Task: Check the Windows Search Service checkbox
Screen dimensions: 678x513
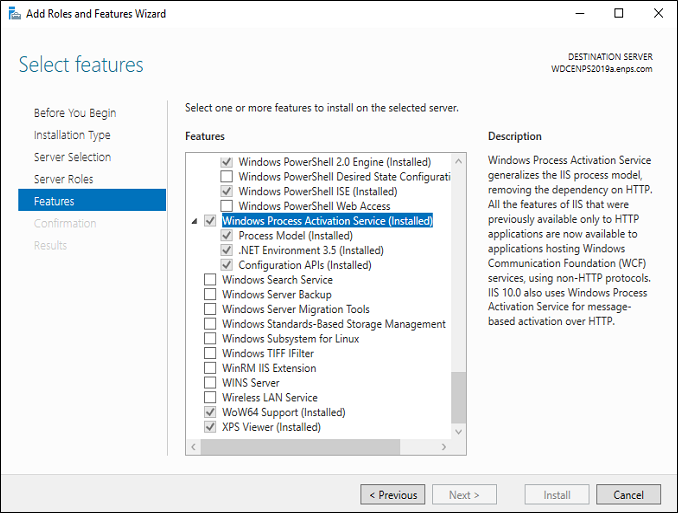Action: [x=210, y=279]
